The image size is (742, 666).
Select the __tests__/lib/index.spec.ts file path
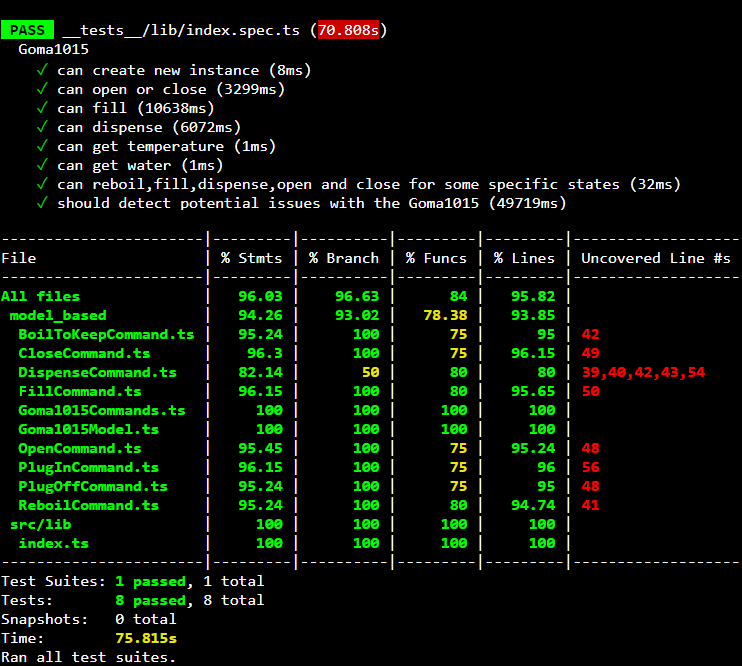181,30
